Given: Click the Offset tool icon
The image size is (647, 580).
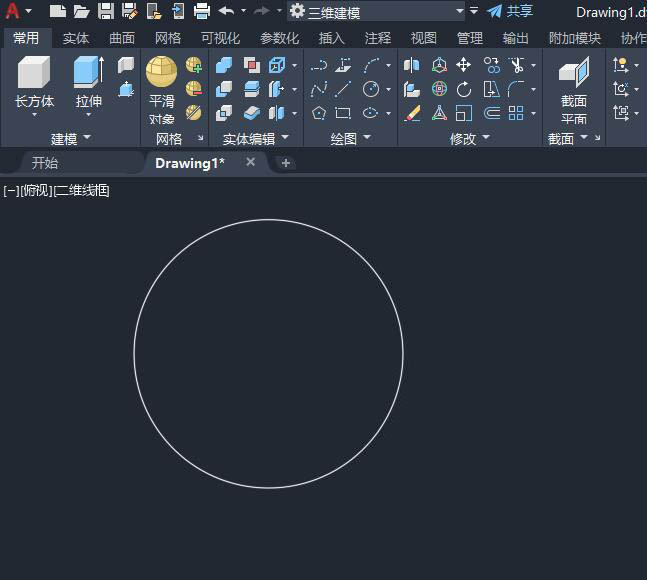Looking at the screenshot, I should click(491, 113).
